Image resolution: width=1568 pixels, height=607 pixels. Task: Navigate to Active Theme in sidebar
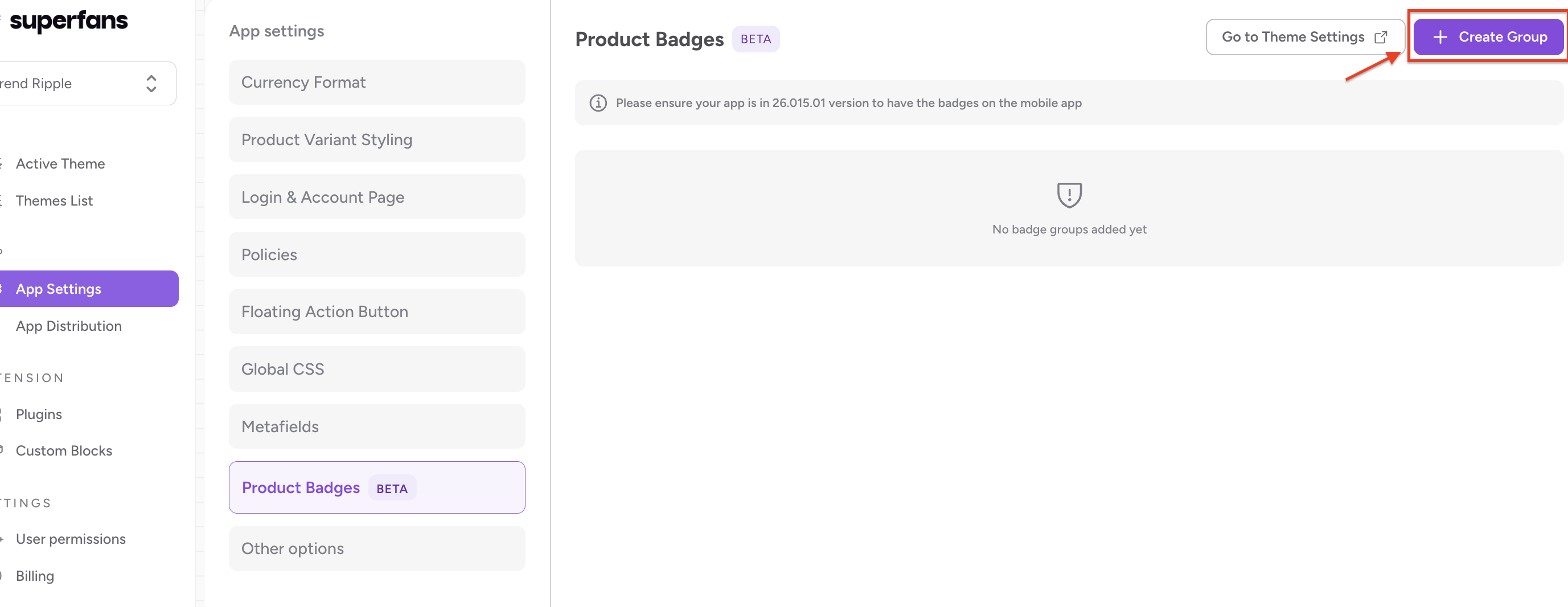click(x=60, y=164)
